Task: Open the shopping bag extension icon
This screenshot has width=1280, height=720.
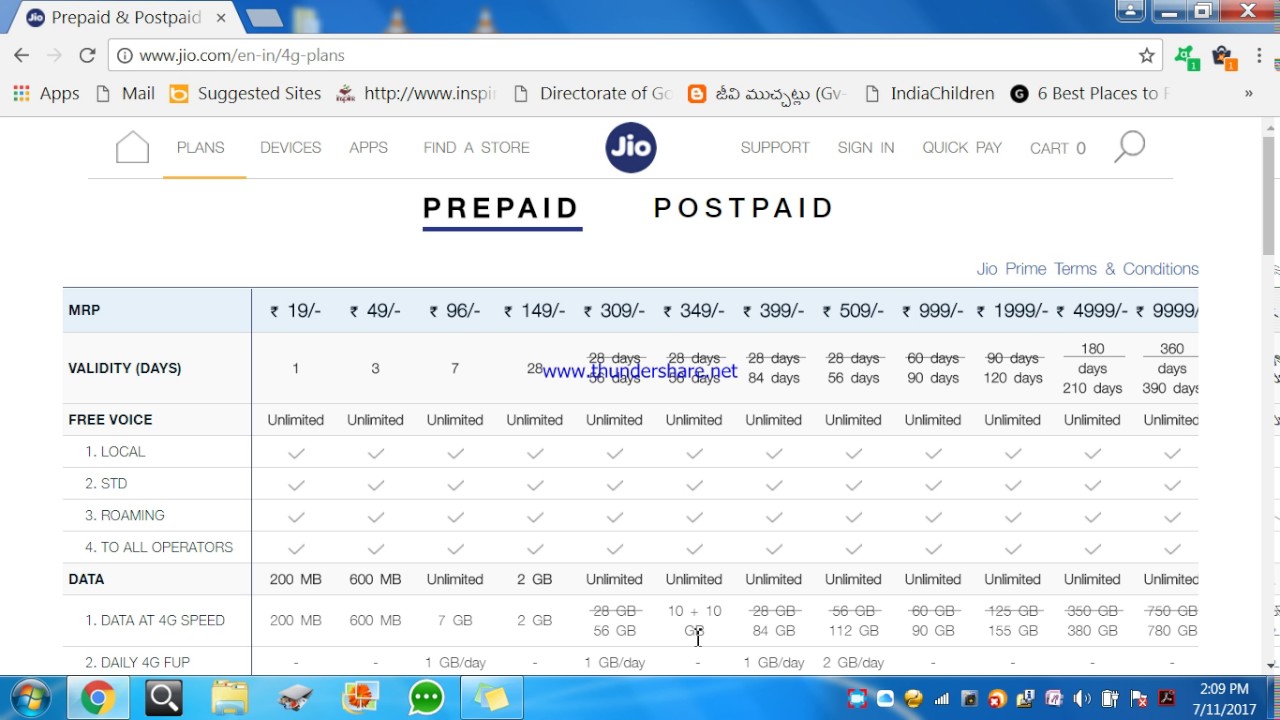Action: click(1223, 57)
